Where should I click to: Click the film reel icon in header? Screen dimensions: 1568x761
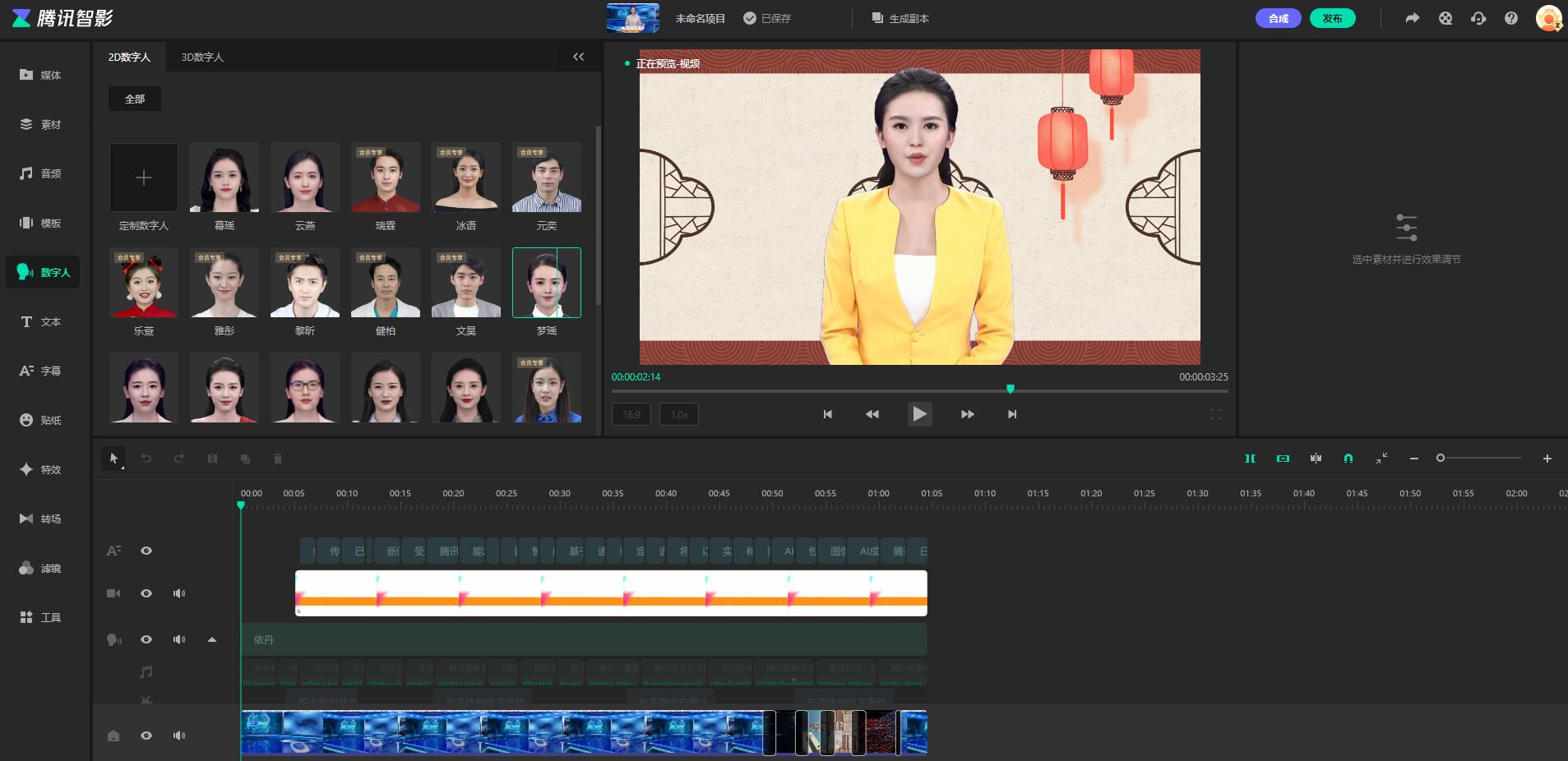point(1445,18)
